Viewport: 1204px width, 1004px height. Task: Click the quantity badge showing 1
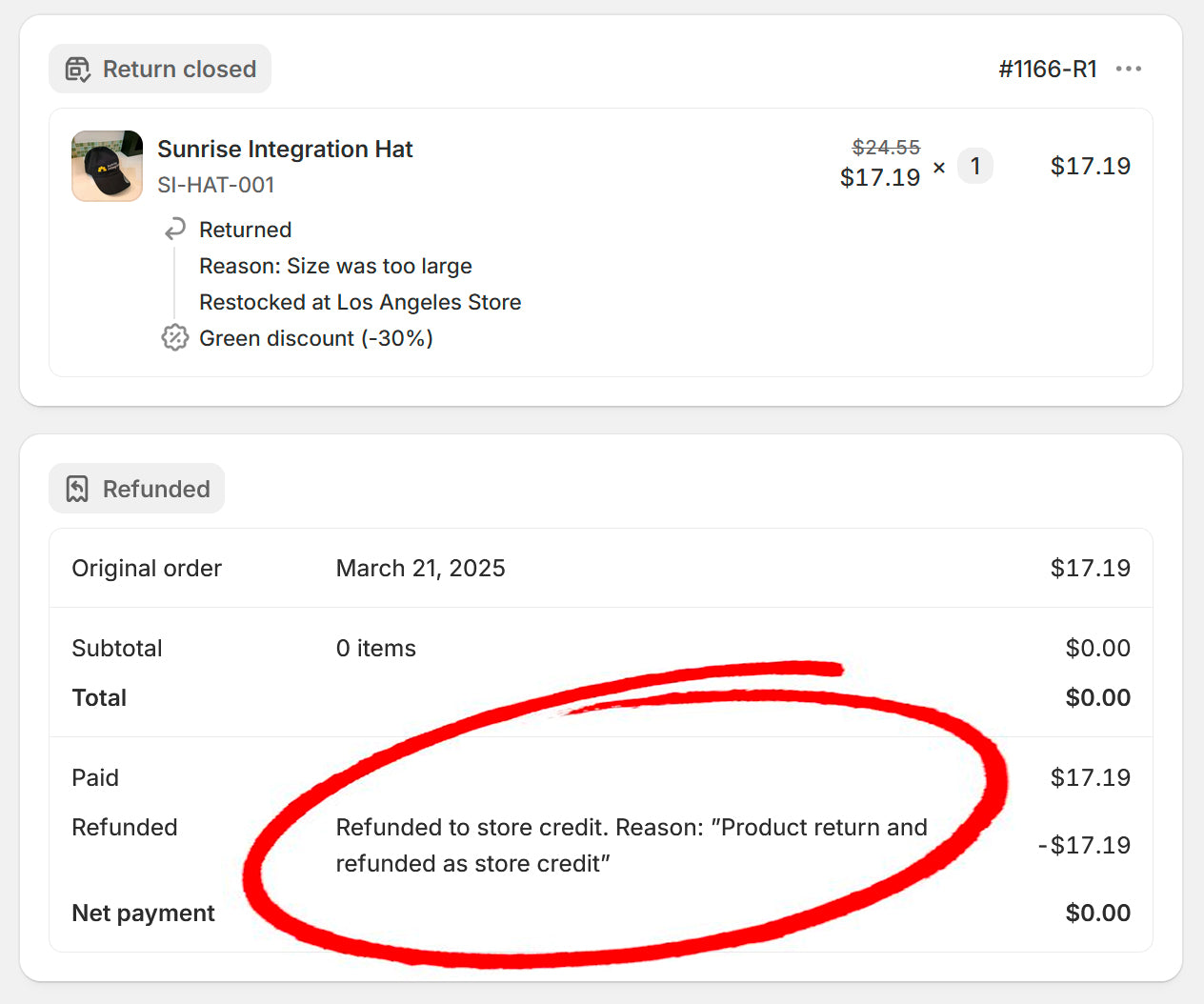[974, 166]
